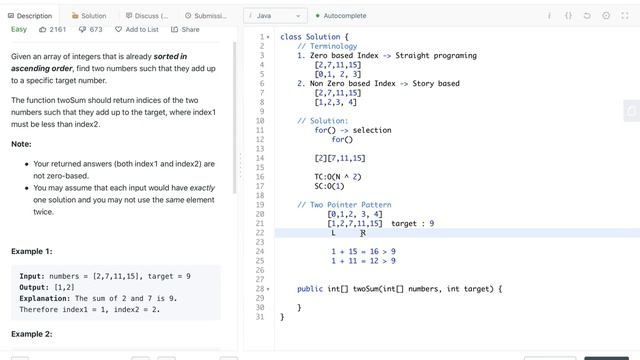Click the Share icon
640x360 pixels.
(174, 29)
